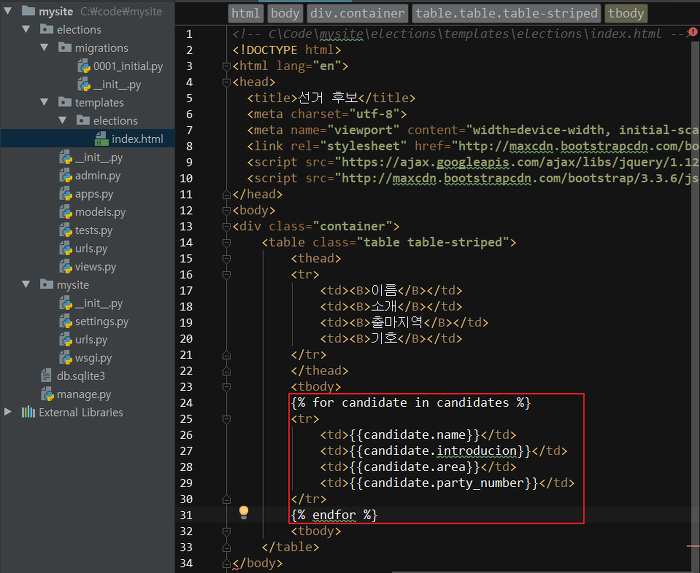Select the table.table.table-striped breadcrumb
This screenshot has height=573, width=700.
click(x=506, y=13)
